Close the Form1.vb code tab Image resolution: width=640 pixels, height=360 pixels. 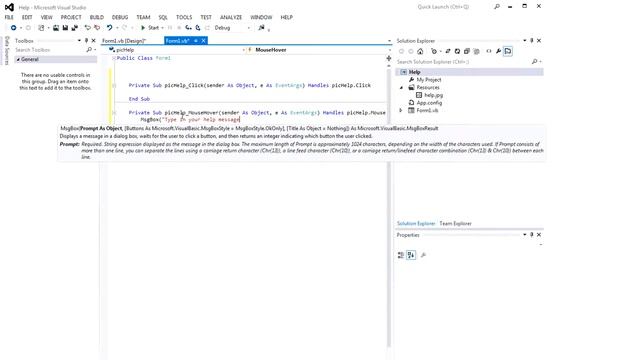click(203, 41)
